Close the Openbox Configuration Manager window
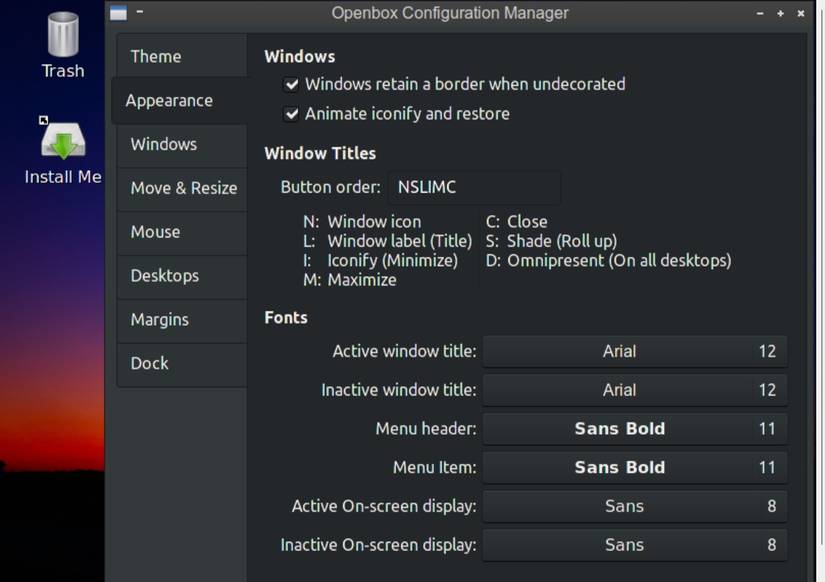This screenshot has width=825, height=582. tap(801, 14)
